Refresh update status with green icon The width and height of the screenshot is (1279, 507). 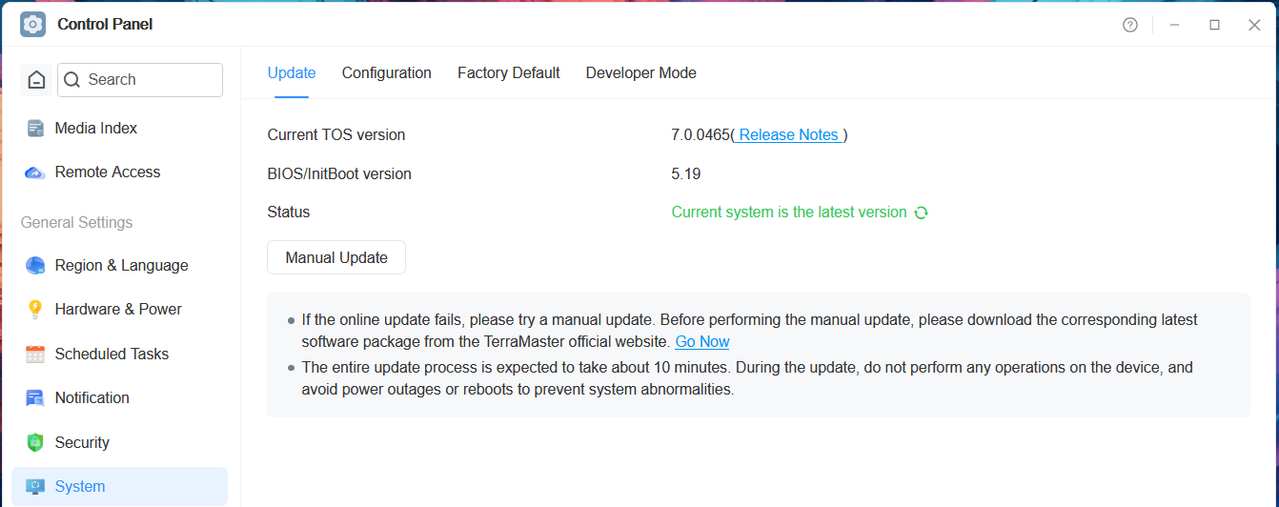click(x=921, y=212)
